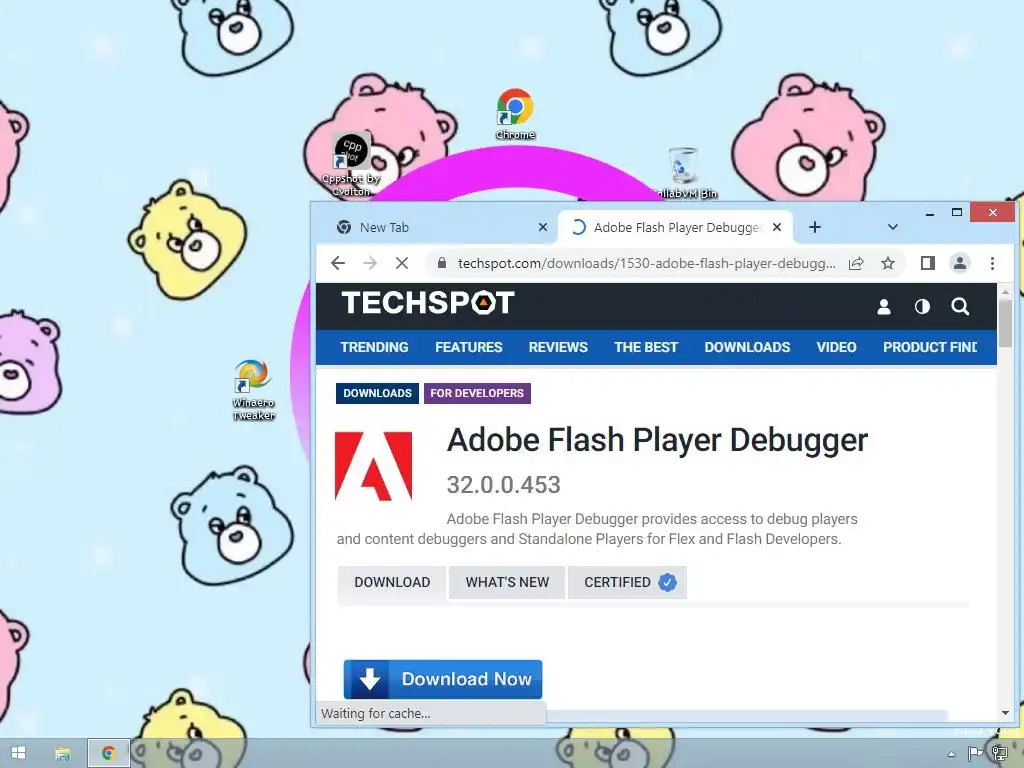Click the TechSpot logo
The width and height of the screenshot is (1024, 768).
[x=428, y=303]
